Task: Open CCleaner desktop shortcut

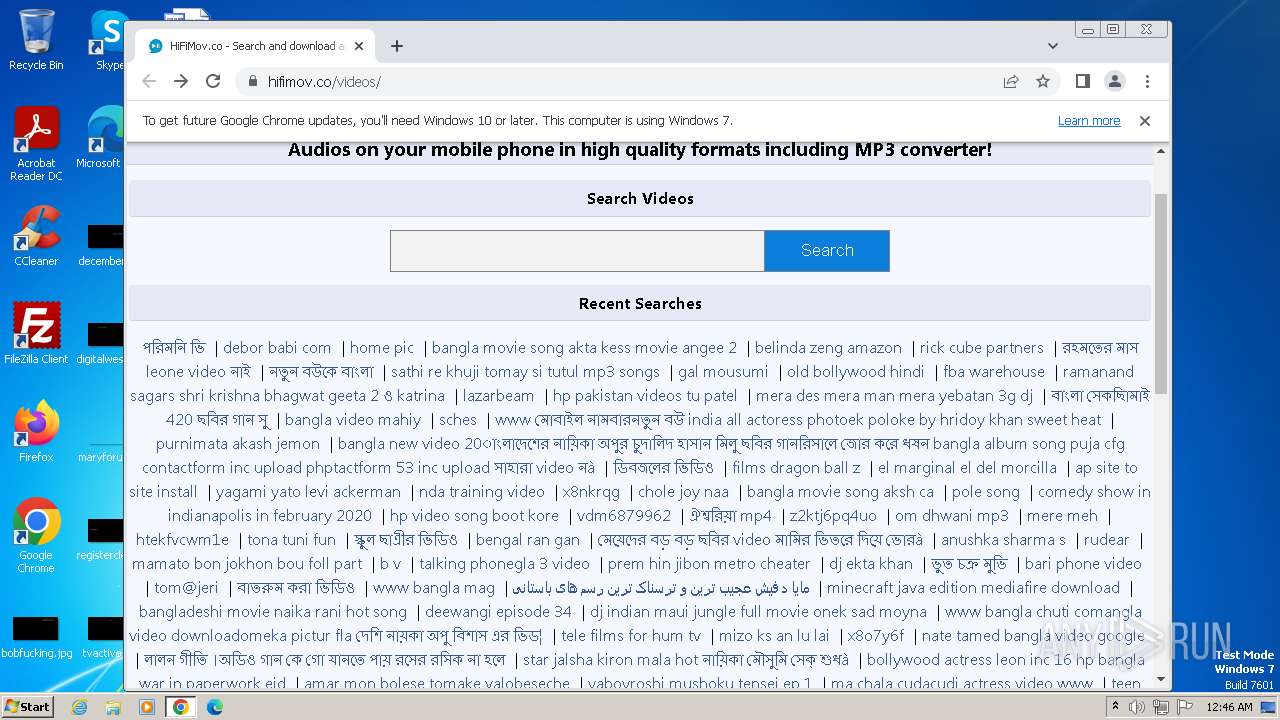Action: 36,236
